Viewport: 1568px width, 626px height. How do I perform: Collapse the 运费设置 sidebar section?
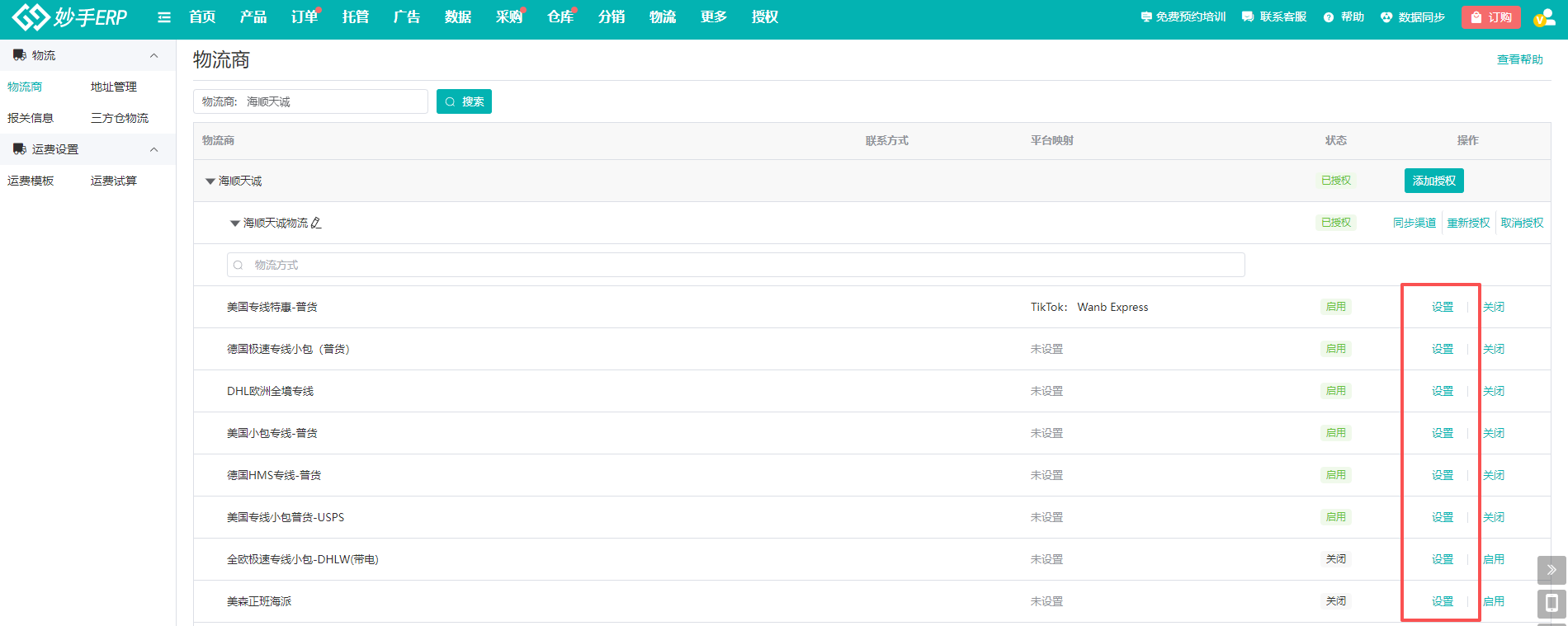(x=153, y=149)
